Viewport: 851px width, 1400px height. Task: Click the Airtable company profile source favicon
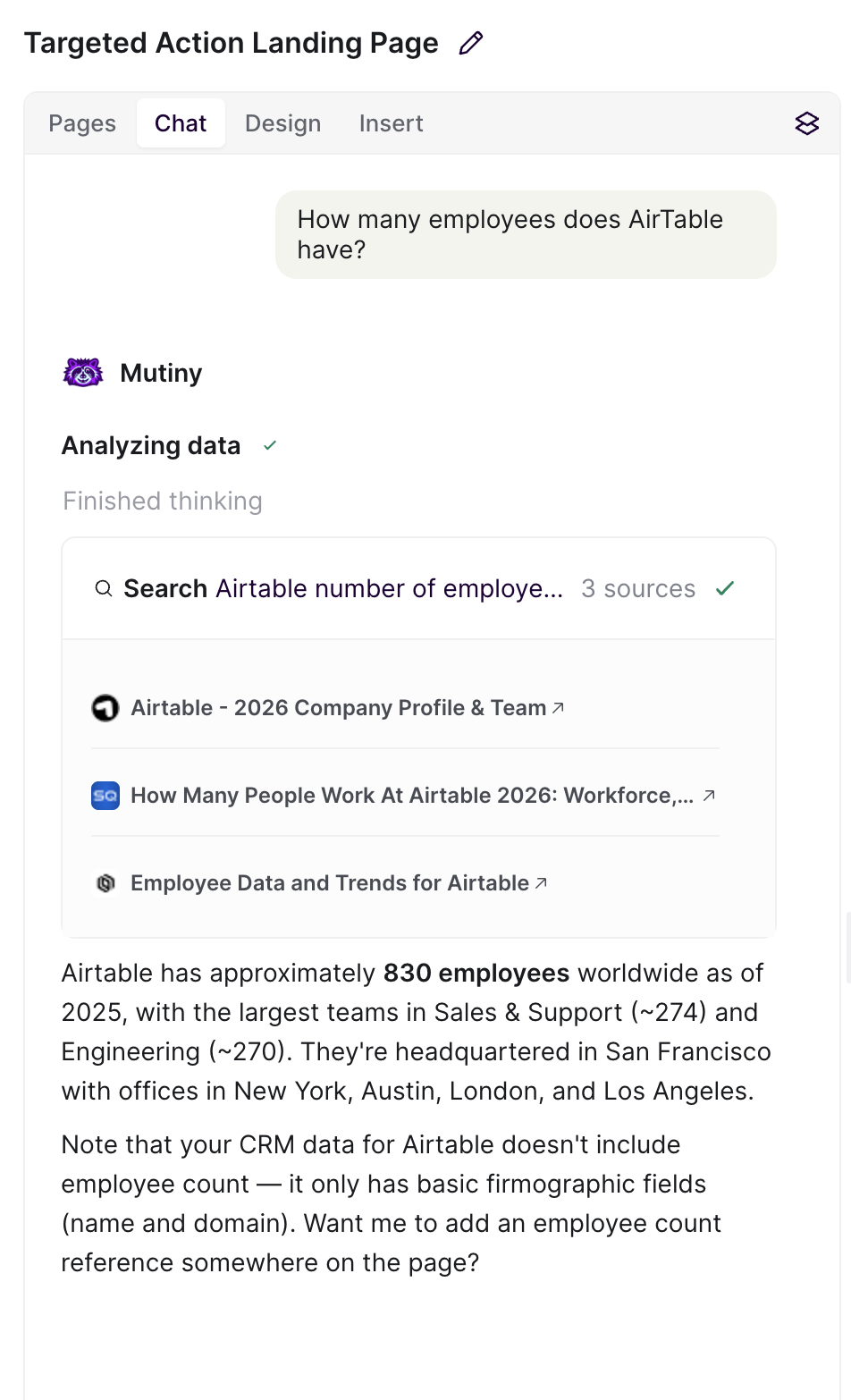tap(105, 708)
